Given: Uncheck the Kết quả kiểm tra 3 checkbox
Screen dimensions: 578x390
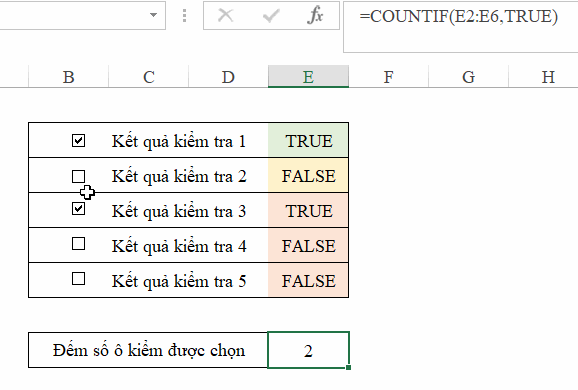Looking at the screenshot, I should click(79, 209).
